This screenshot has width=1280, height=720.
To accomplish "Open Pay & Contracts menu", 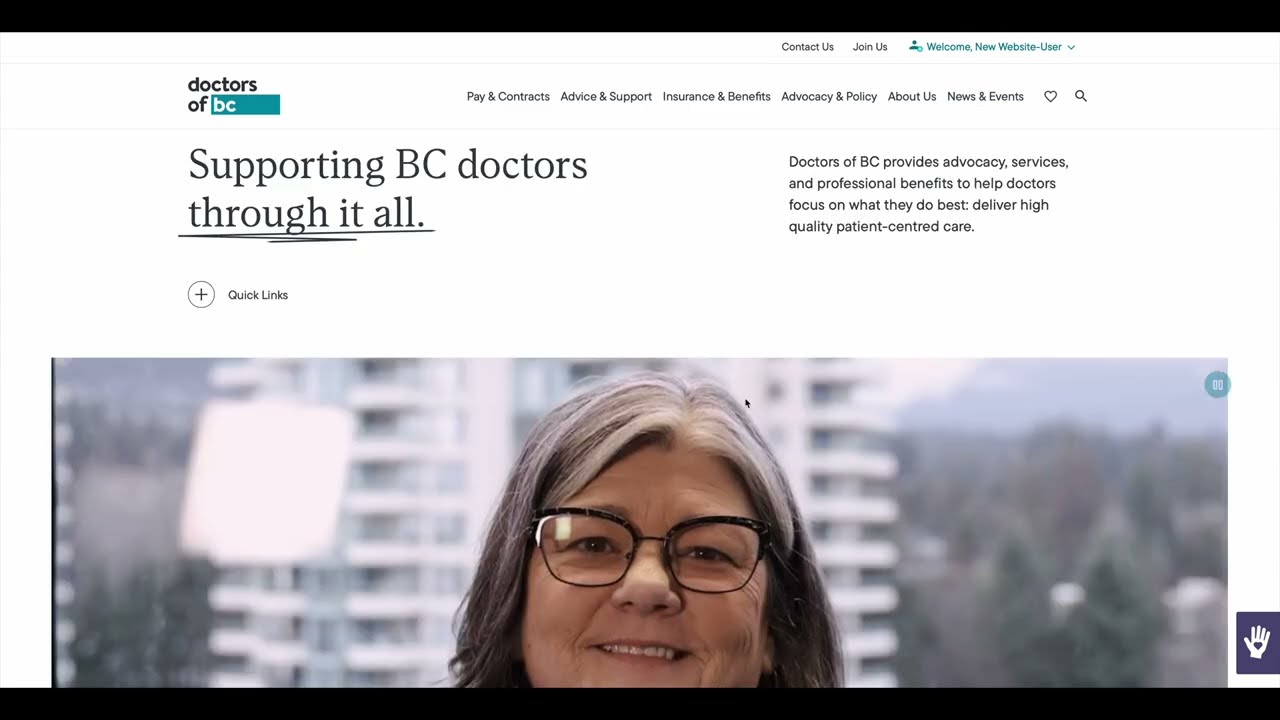I will pyautogui.click(x=508, y=97).
